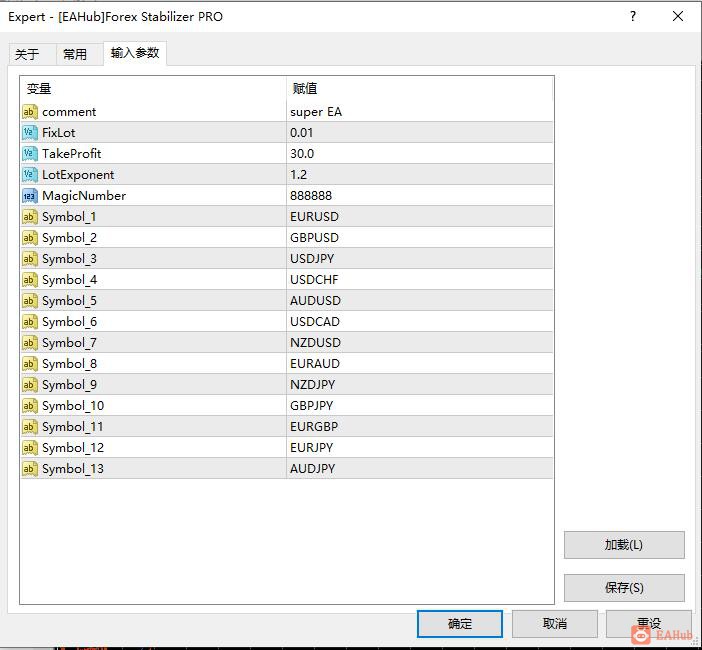Select the EURUSD value cell
Screen dimensions: 702x650
pos(420,217)
